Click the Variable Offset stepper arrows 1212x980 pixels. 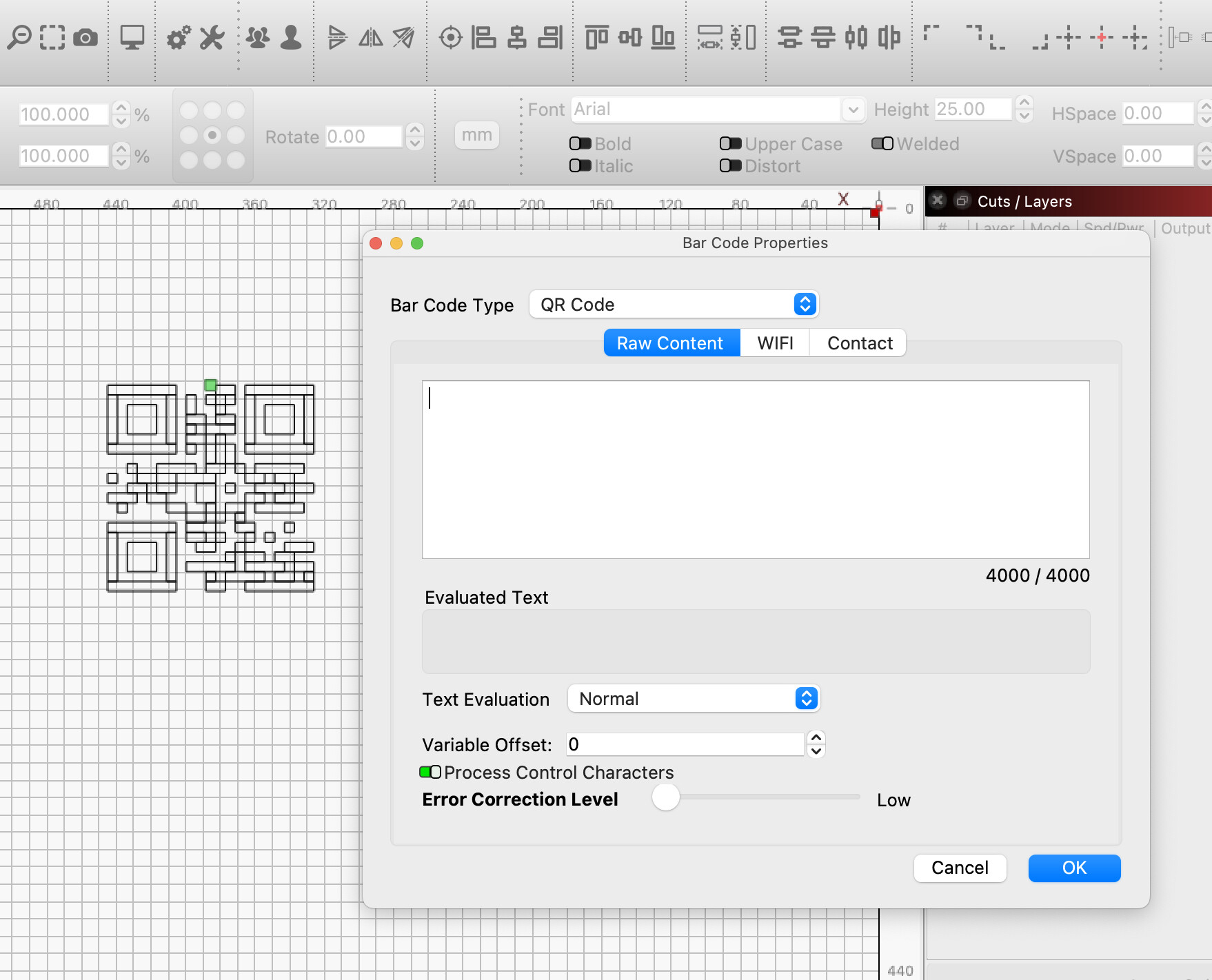tap(816, 744)
